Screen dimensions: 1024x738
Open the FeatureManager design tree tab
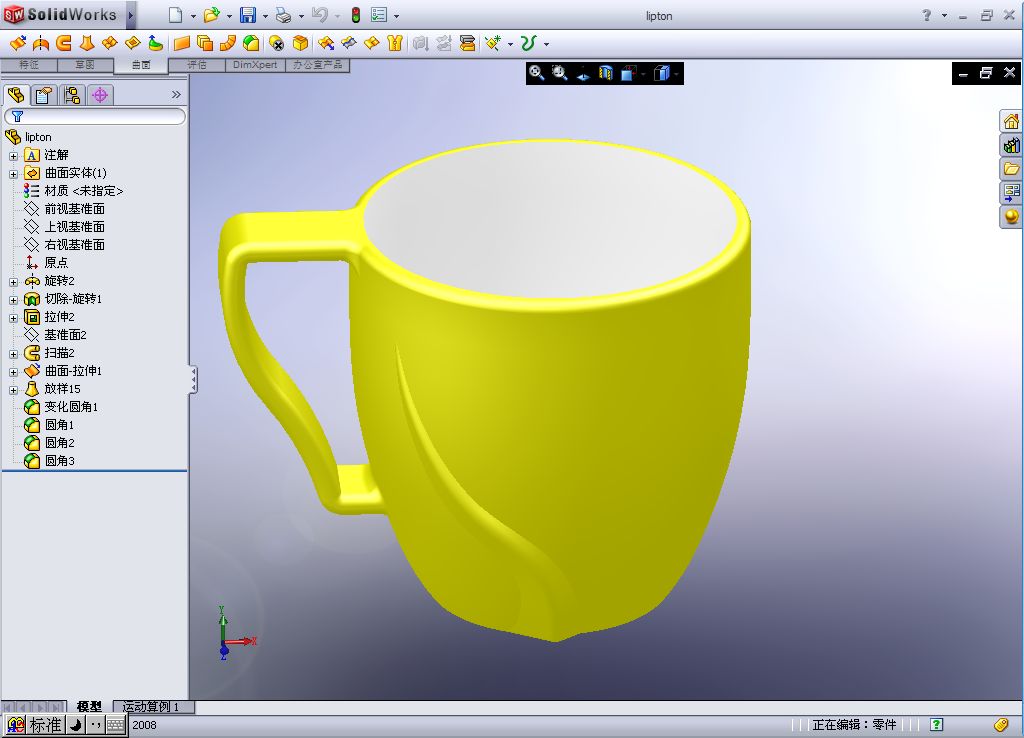[x=16, y=95]
